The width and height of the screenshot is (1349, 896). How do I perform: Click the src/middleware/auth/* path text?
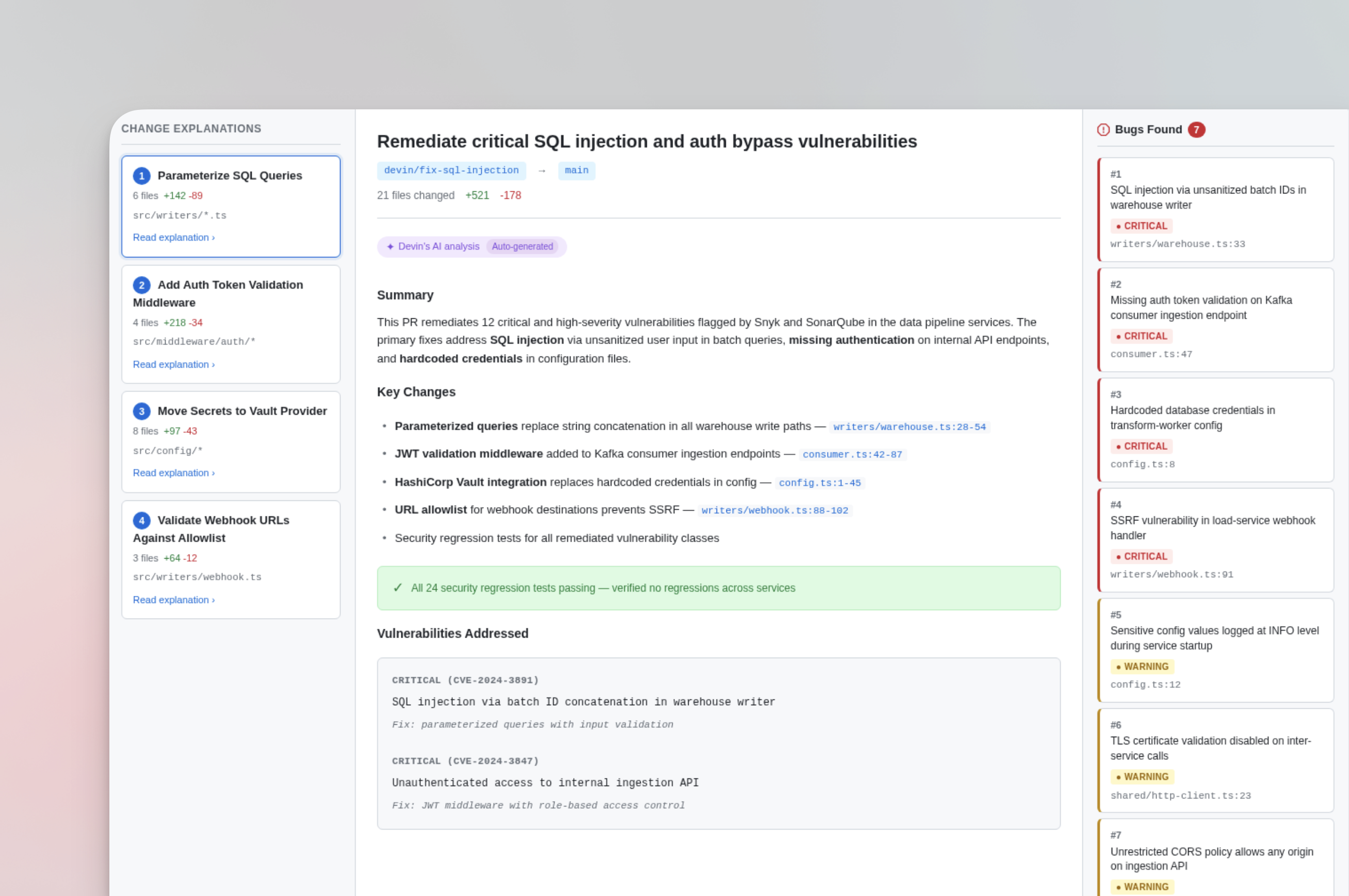coord(194,341)
